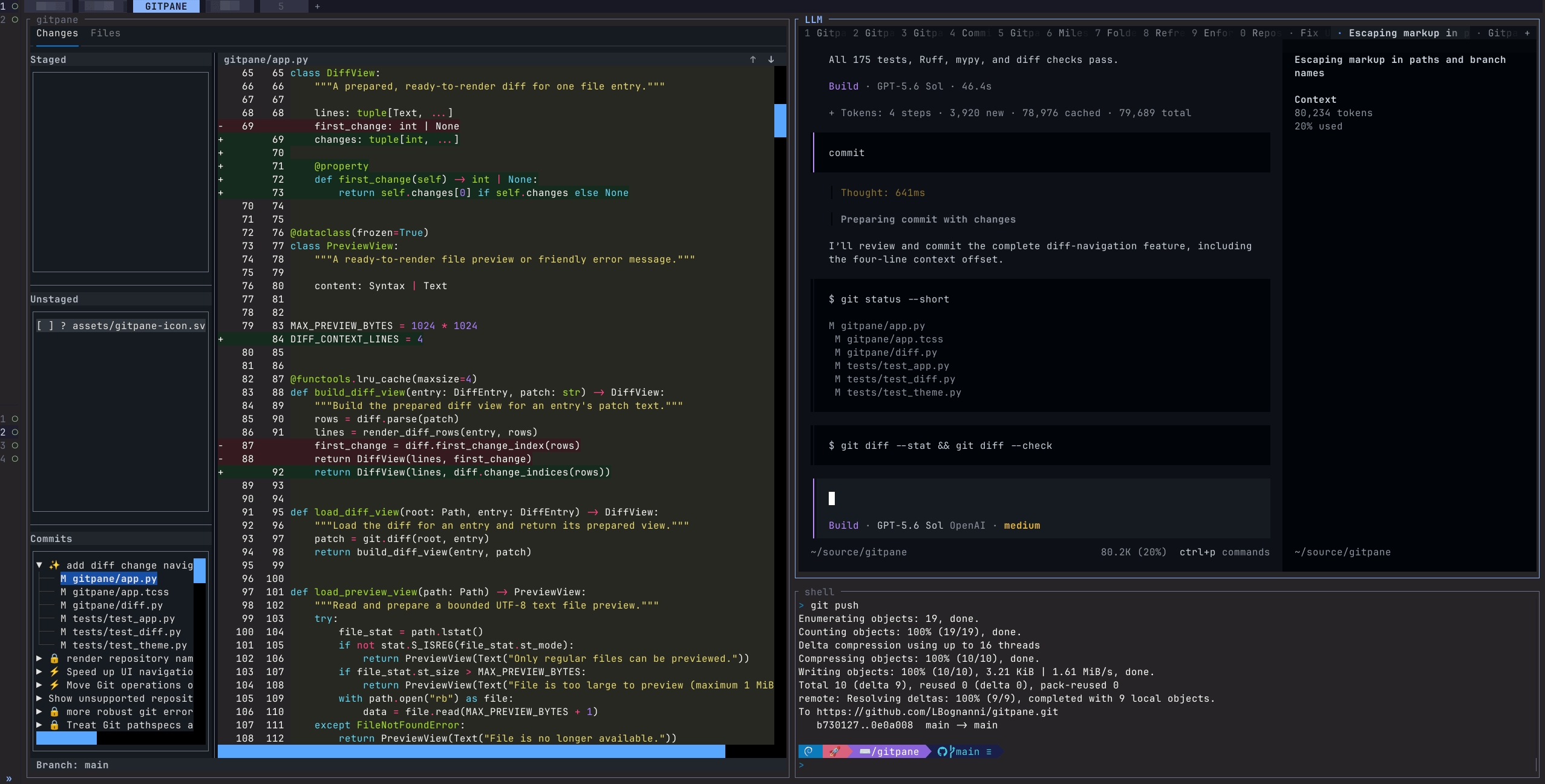Open LLM session tab '8 Refr'
Image resolution: width=1545 pixels, height=784 pixels.
(x=1163, y=33)
